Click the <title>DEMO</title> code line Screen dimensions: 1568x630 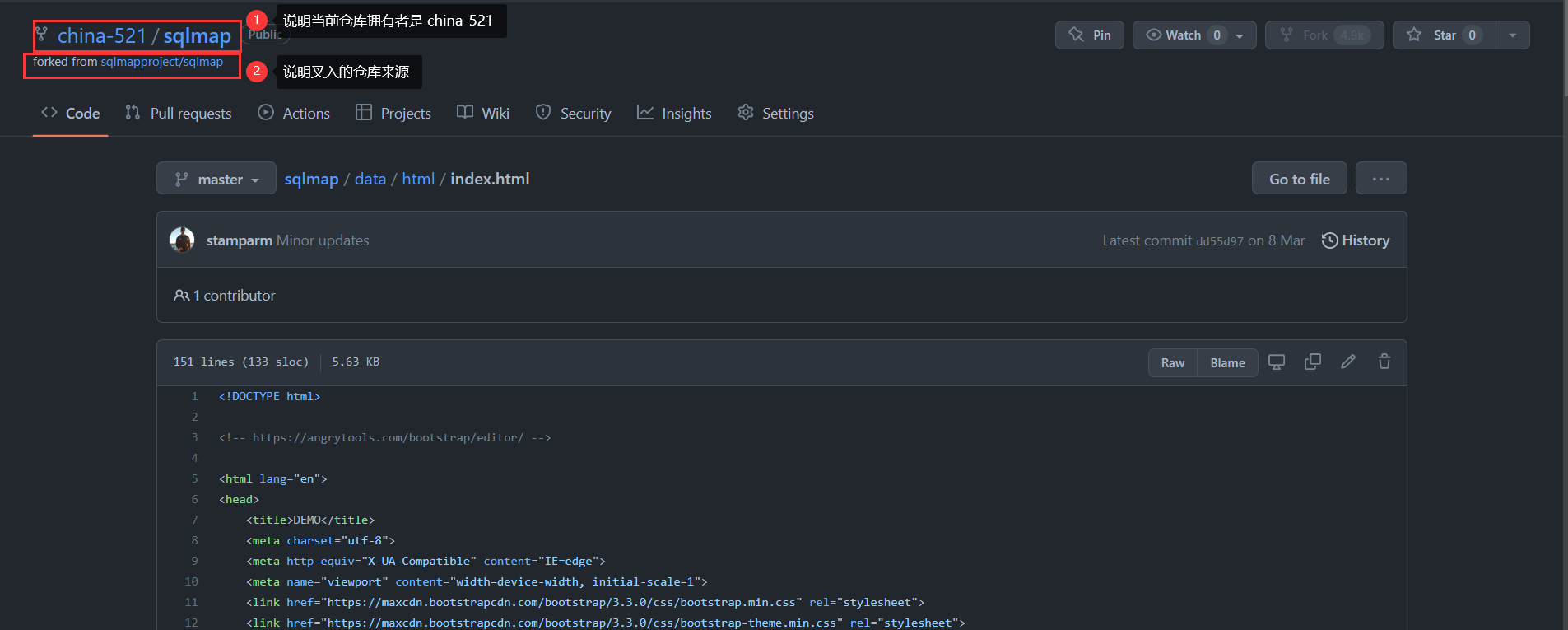310,520
